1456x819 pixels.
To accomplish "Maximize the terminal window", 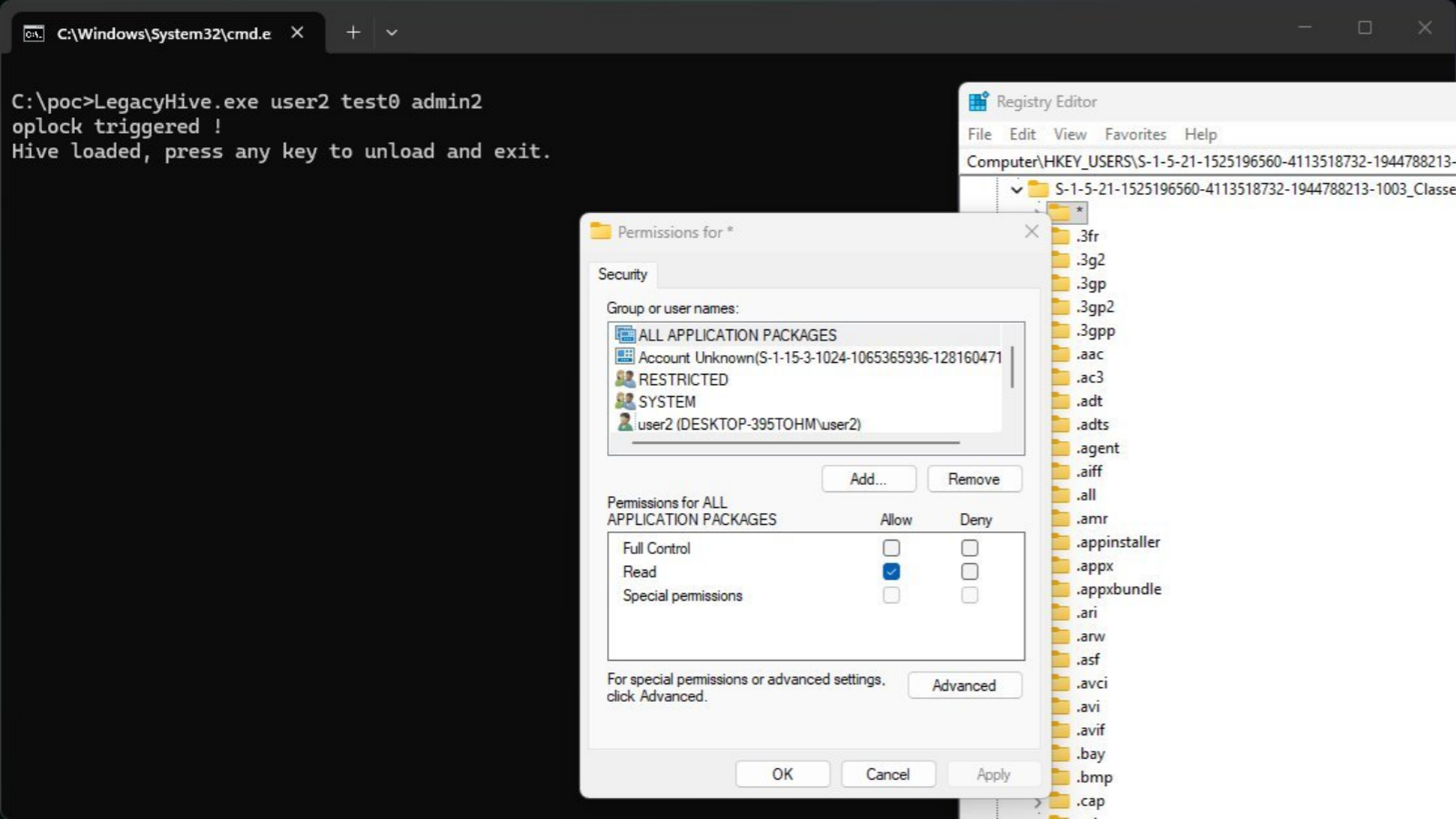I will coord(1365,27).
